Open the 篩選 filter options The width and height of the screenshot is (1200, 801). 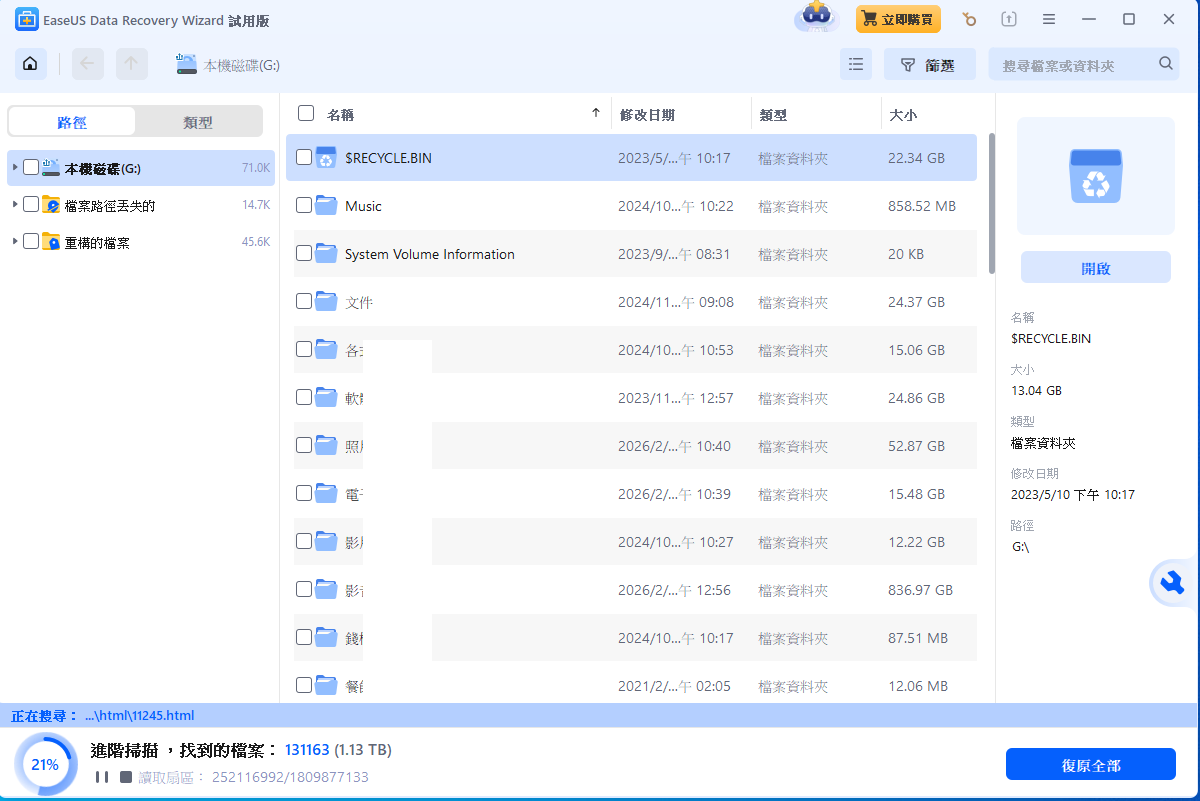(x=929, y=63)
